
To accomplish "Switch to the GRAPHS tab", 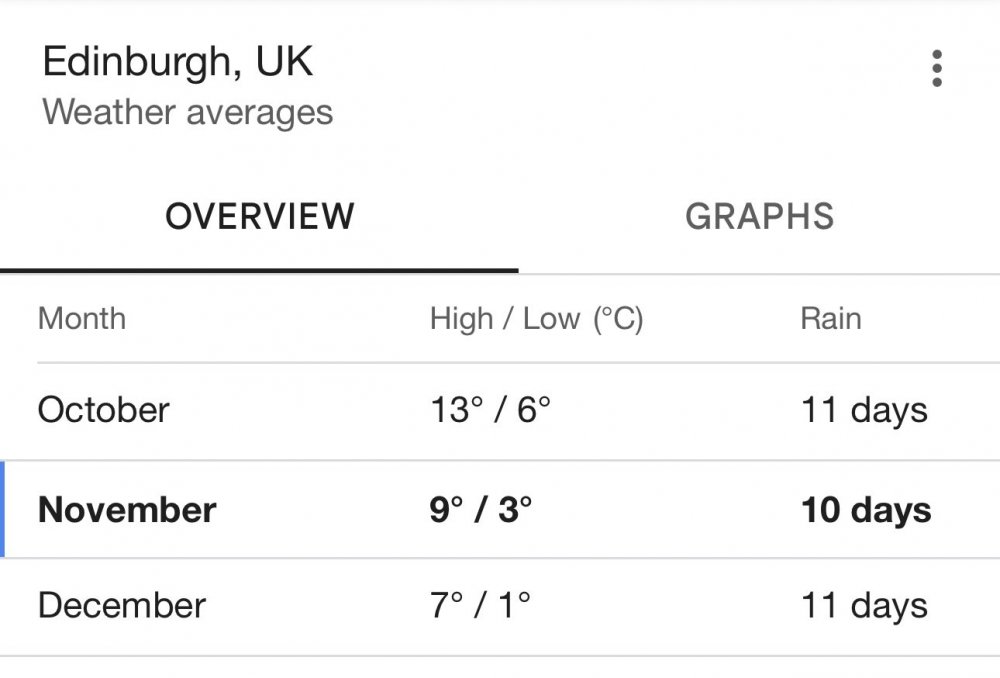I will click(759, 217).
